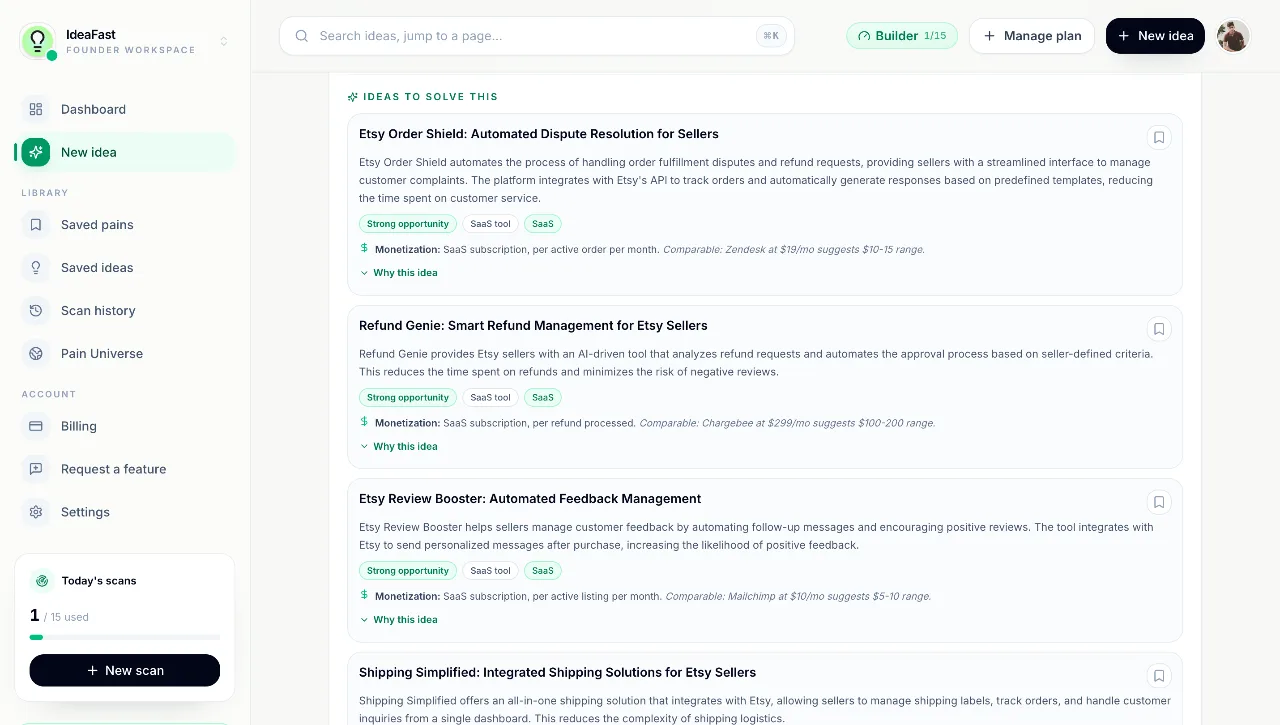The width and height of the screenshot is (1280, 725).
Task: Click the Mailchimp comparable text
Action: tap(798, 597)
